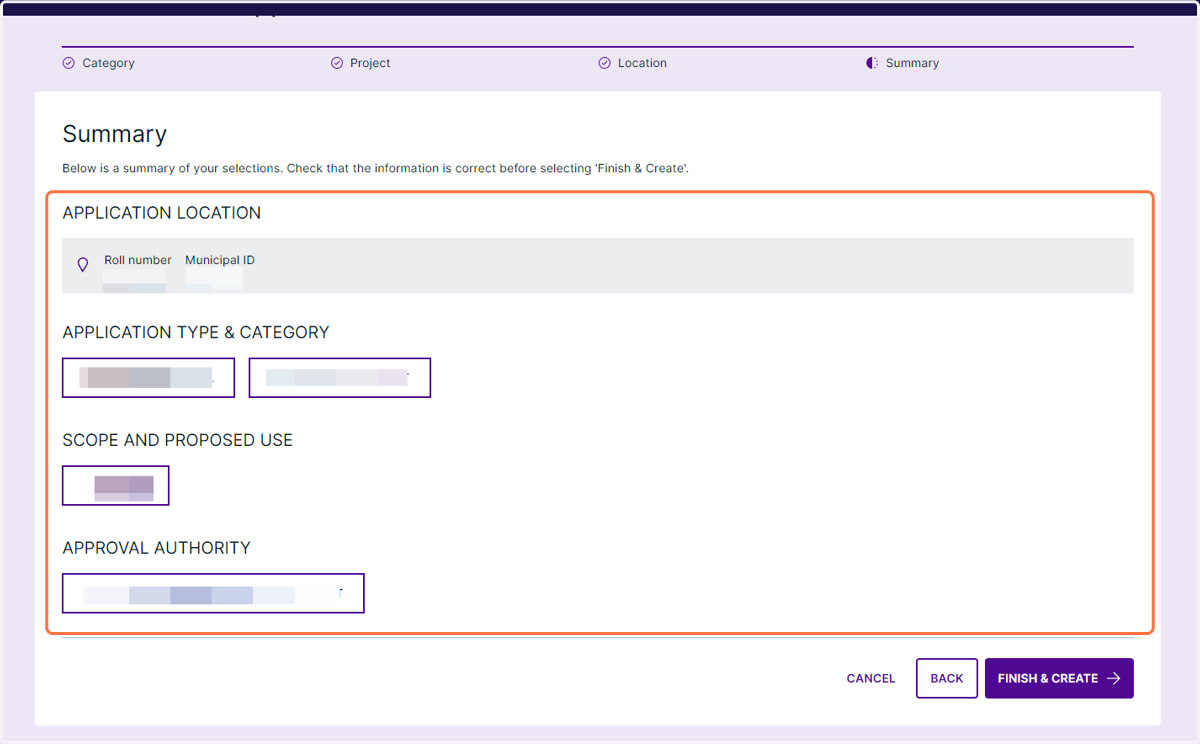Click the Summary step half-circle icon
The height and width of the screenshot is (744, 1200).
pos(872,63)
